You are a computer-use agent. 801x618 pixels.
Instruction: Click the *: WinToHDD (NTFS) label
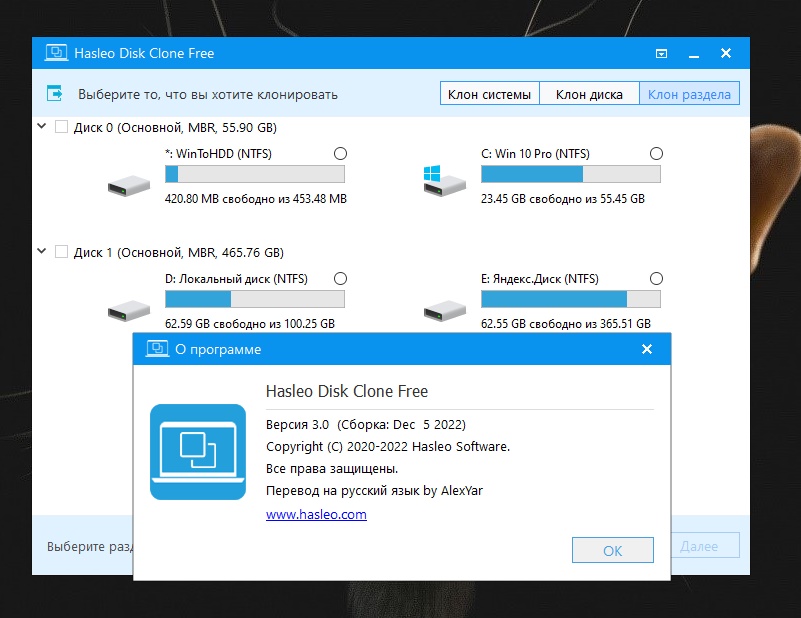[x=219, y=154]
